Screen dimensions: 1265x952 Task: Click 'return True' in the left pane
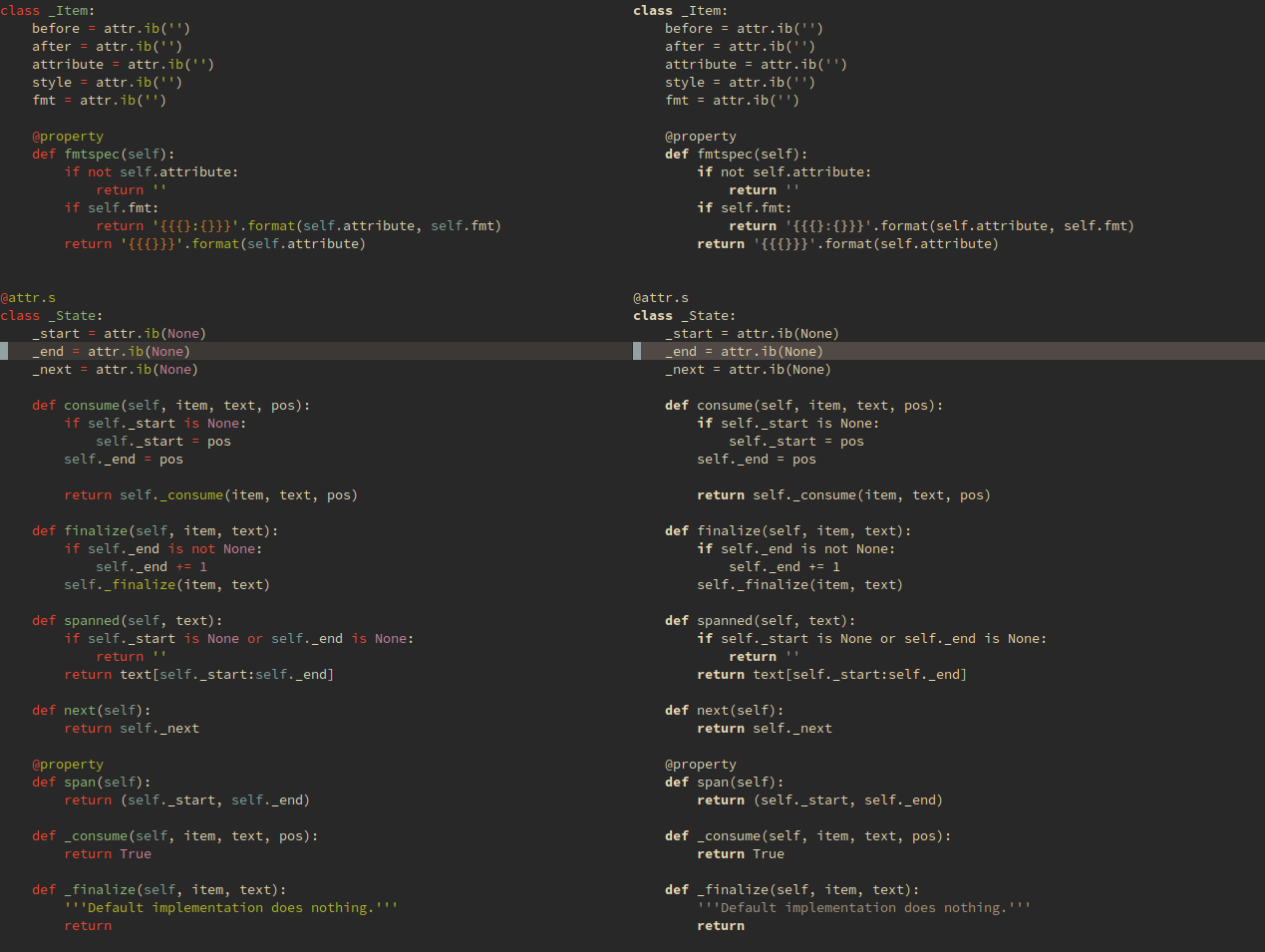click(x=107, y=854)
